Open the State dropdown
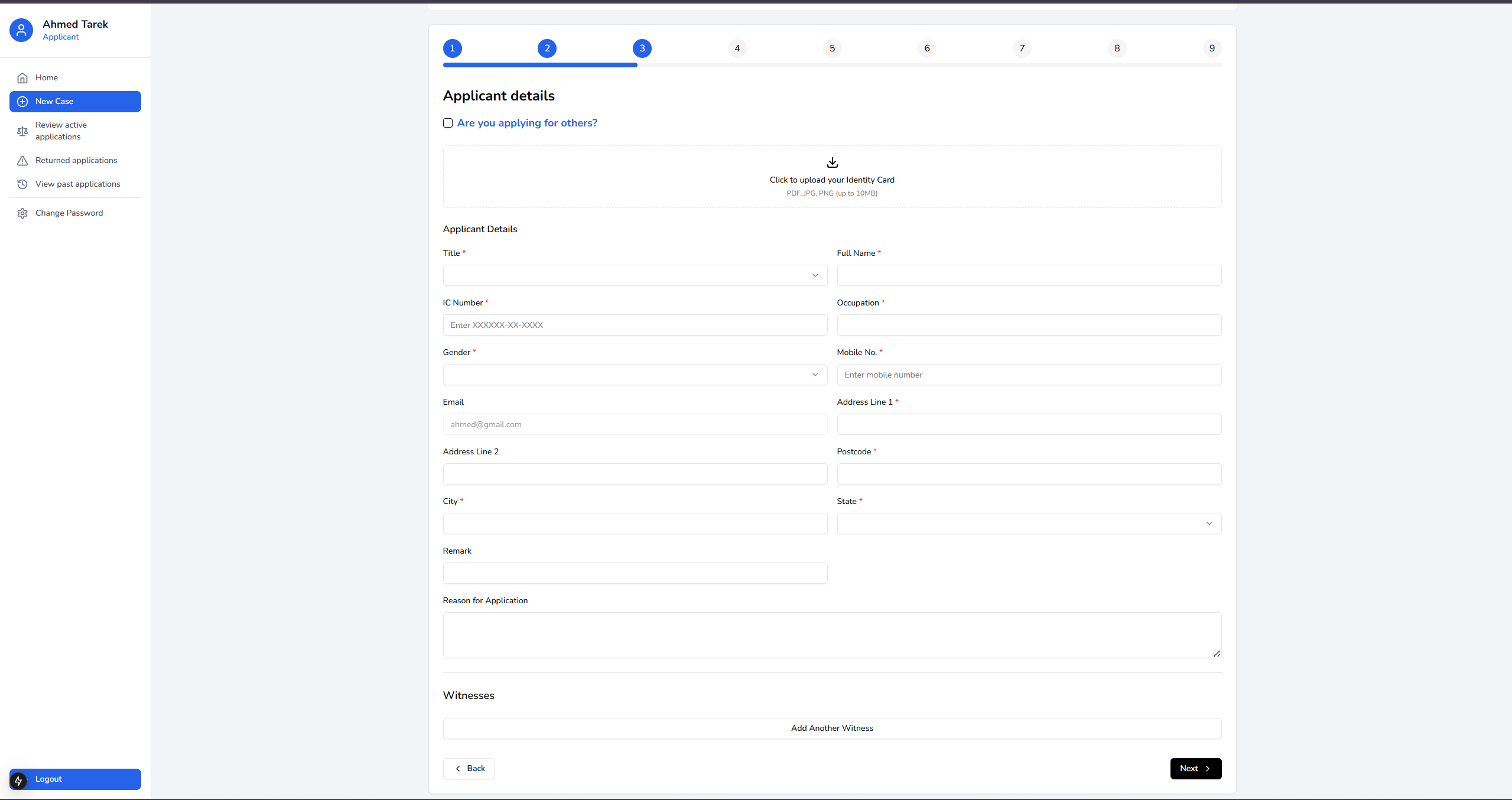This screenshot has height=800, width=1512. [x=1029, y=523]
